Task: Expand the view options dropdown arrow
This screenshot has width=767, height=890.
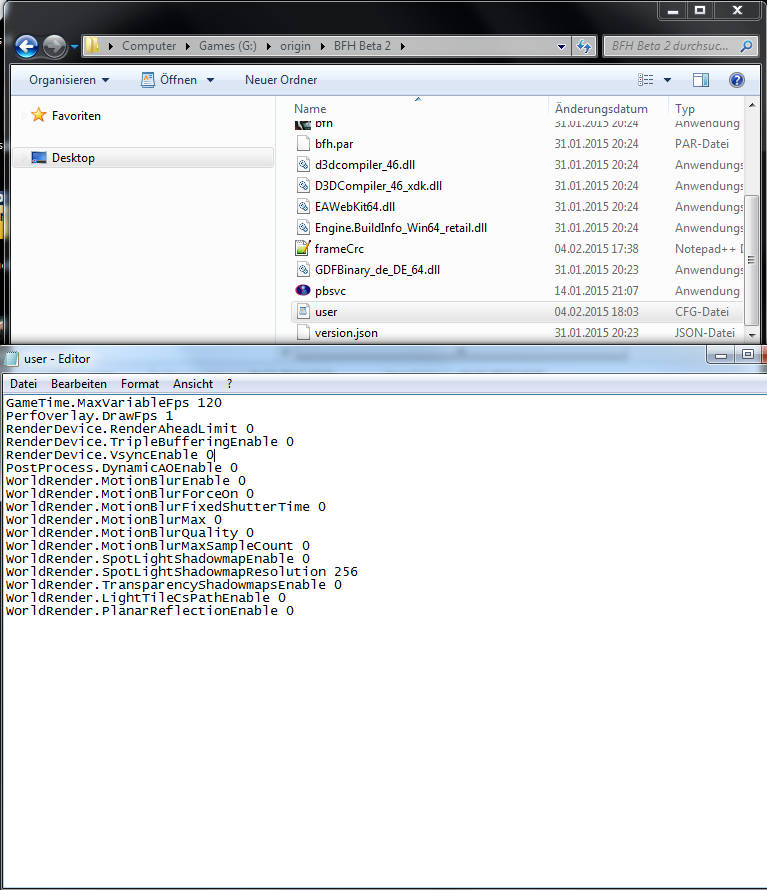Action: tap(668, 80)
